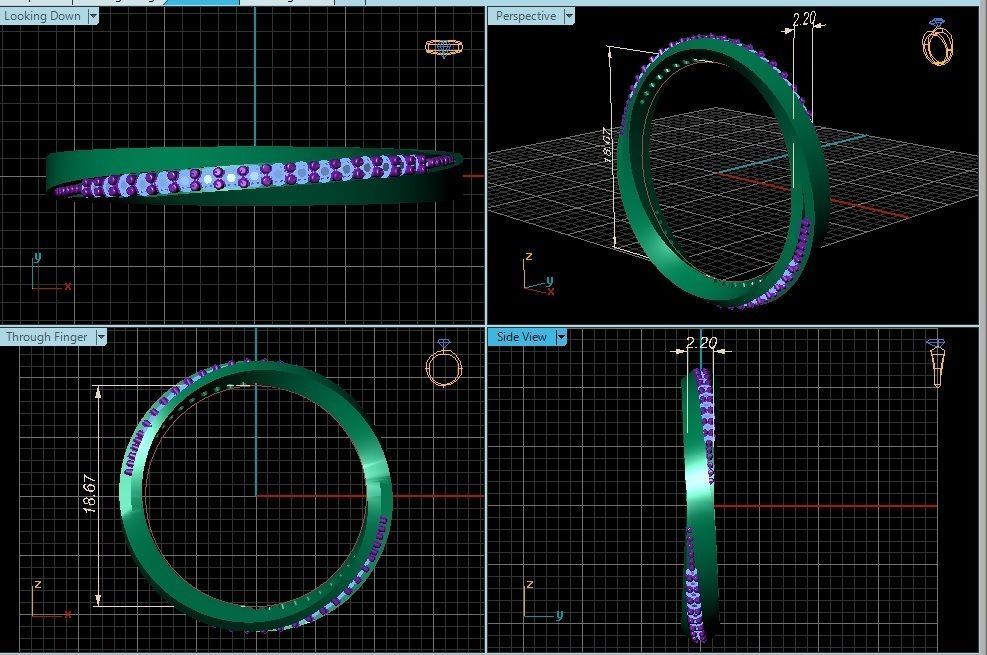Select the 18.67 dimension in Through Finger view

[x=89, y=494]
